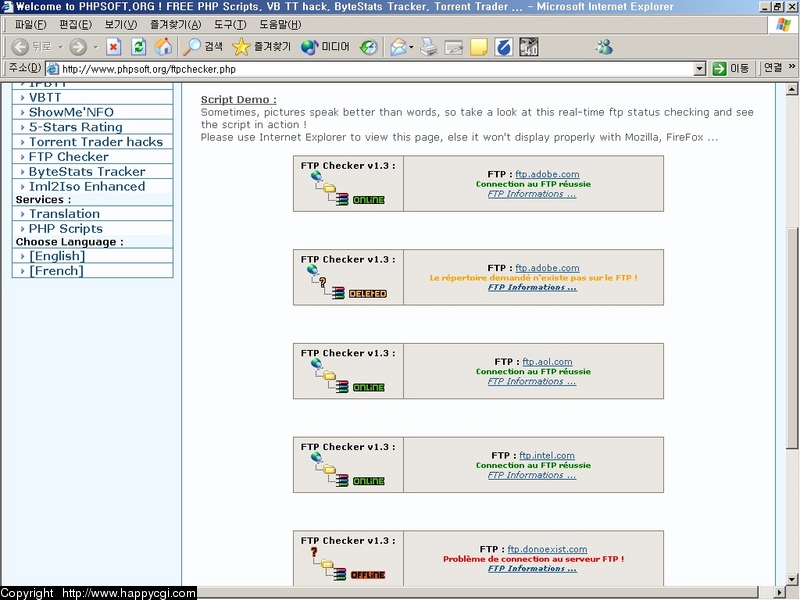Open the 5-Stars Rating sidebar link

pos(76,127)
